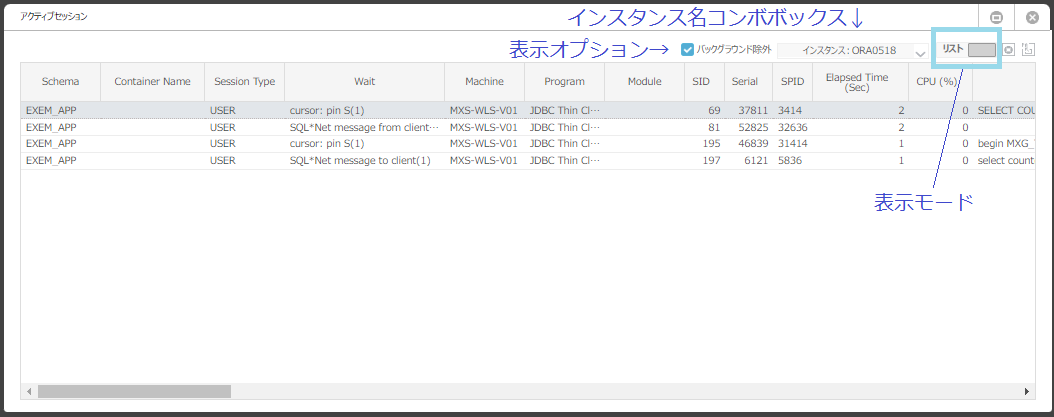Click the 'SELECT COU' SQL text cell

pos(1004,110)
